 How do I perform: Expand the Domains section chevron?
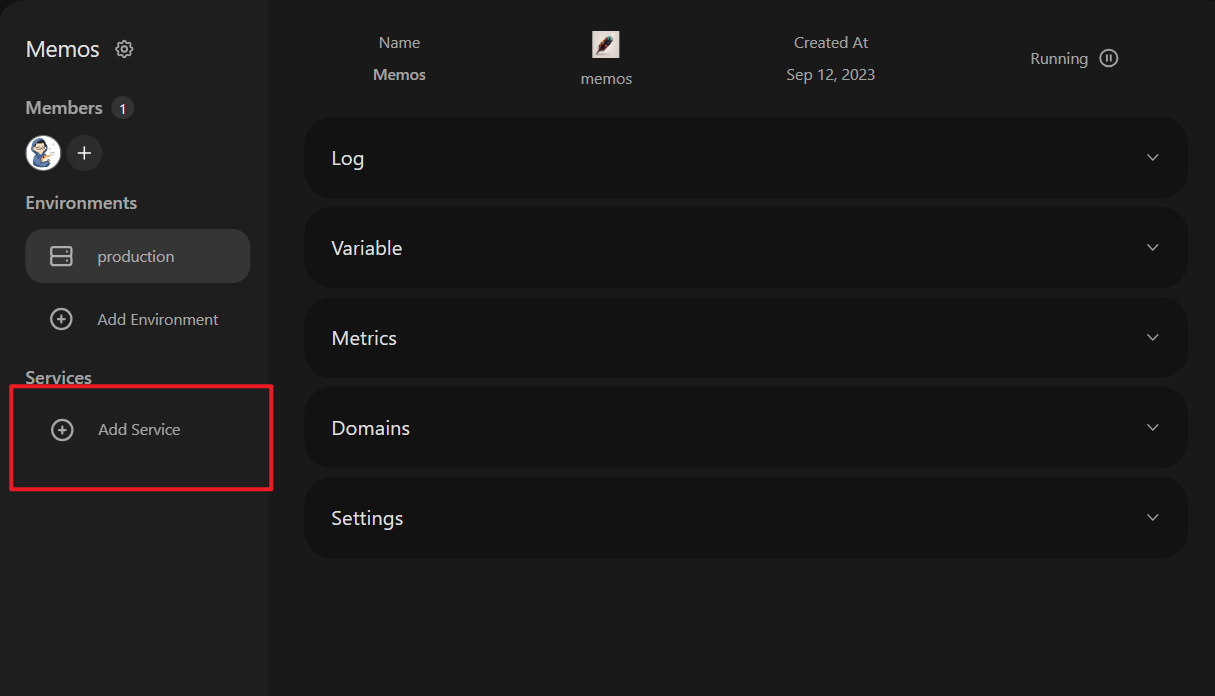click(x=1153, y=427)
